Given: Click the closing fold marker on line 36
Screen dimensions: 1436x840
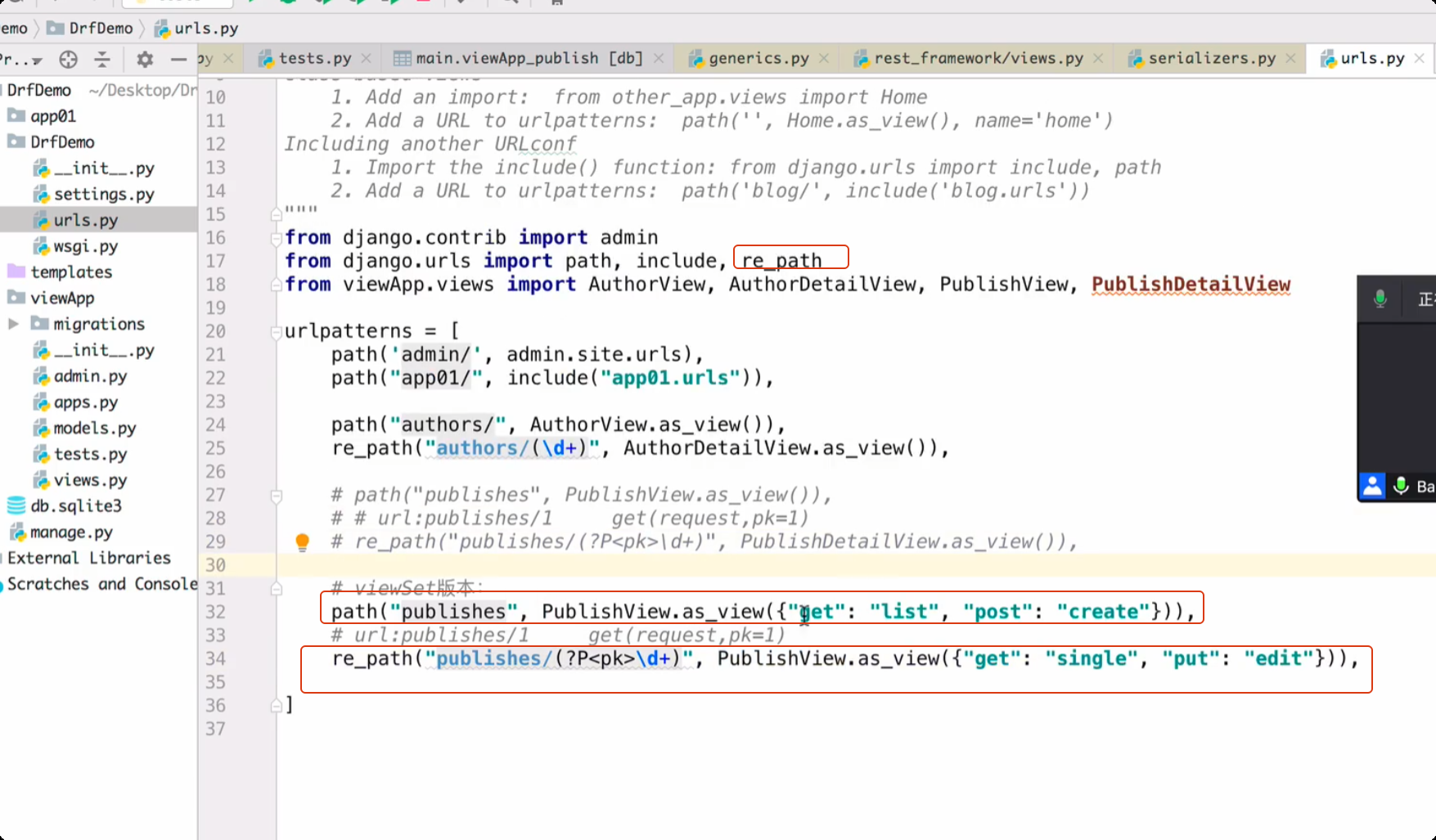Looking at the screenshot, I should click(277, 706).
